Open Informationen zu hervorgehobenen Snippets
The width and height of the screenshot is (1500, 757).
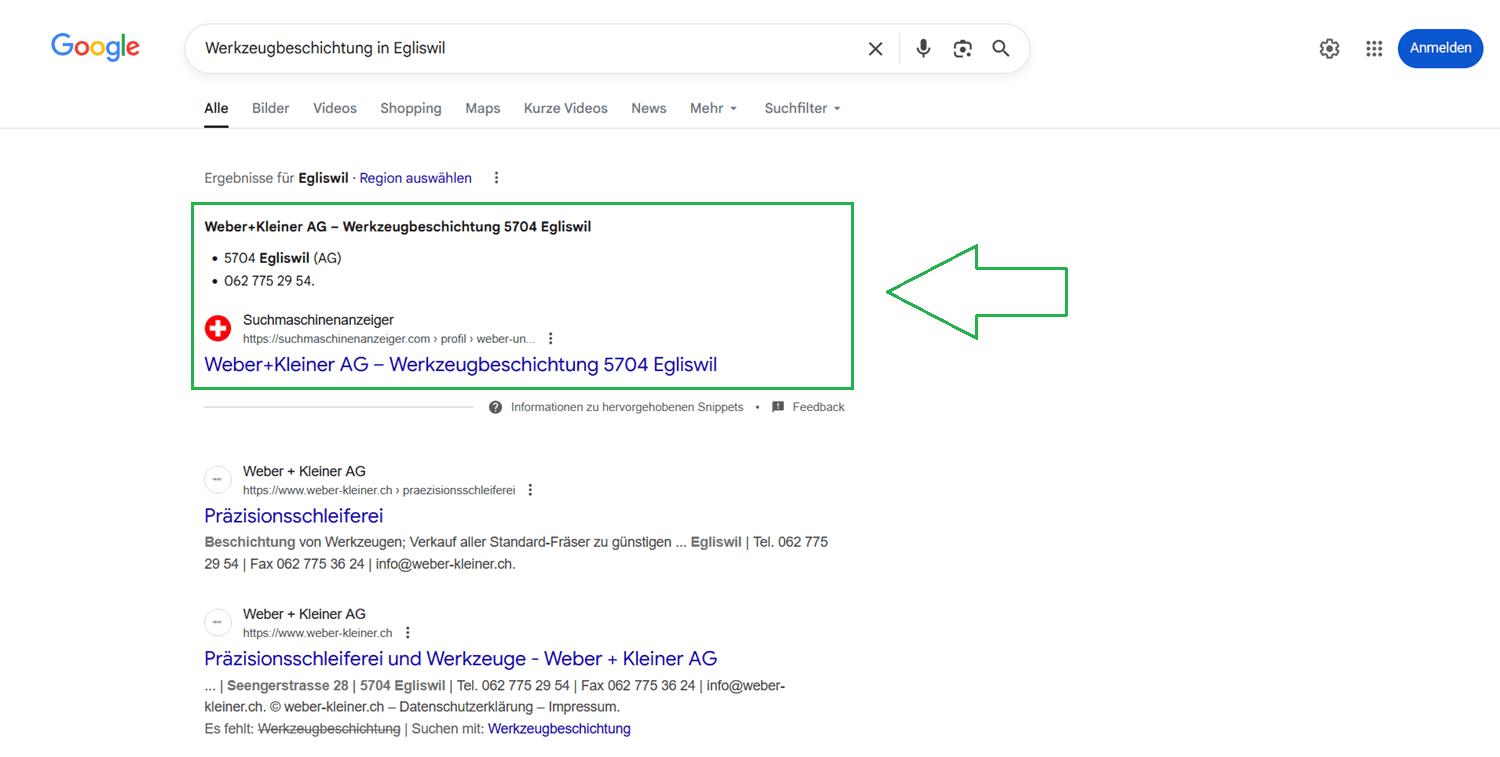point(626,407)
